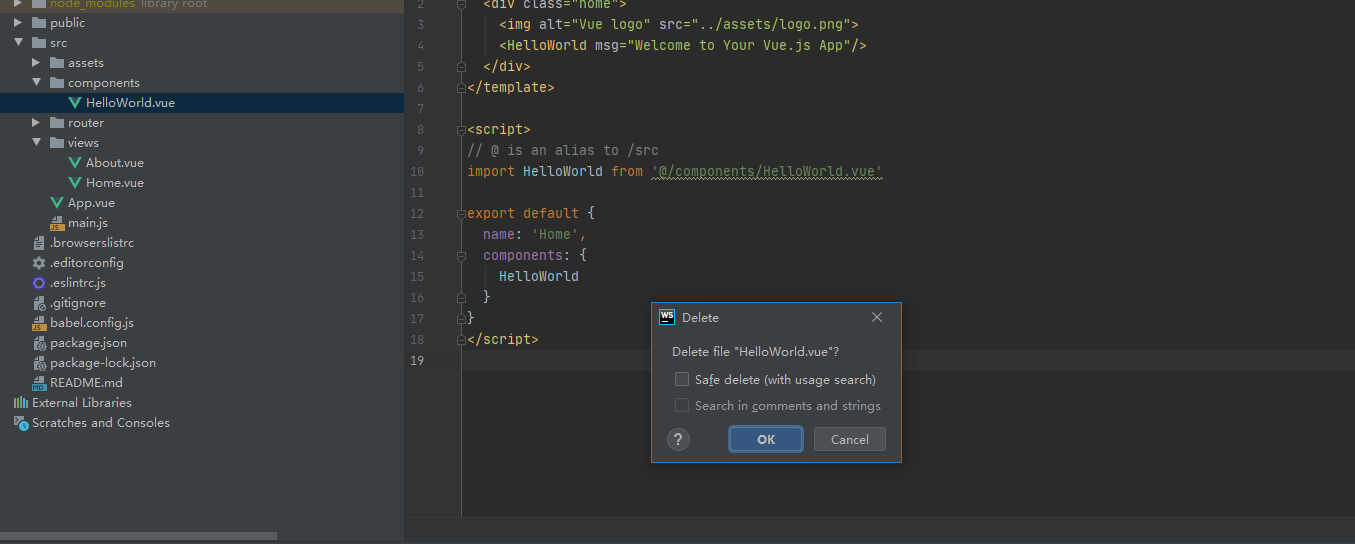Click the Scratches and Consoles icon
Screen dimensions: 1355x544
click(20, 422)
